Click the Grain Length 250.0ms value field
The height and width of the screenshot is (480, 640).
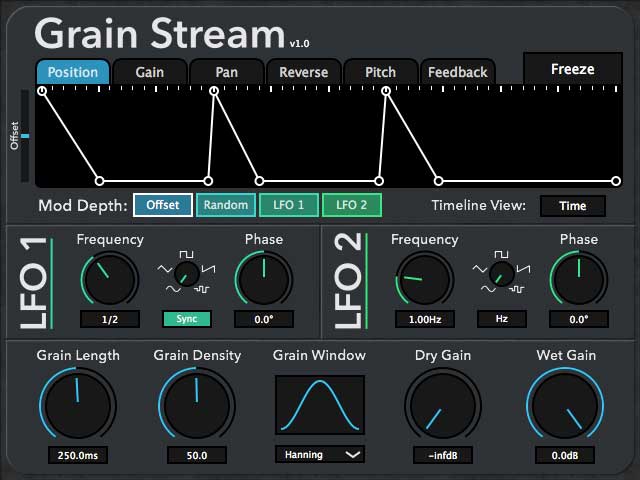click(x=77, y=455)
